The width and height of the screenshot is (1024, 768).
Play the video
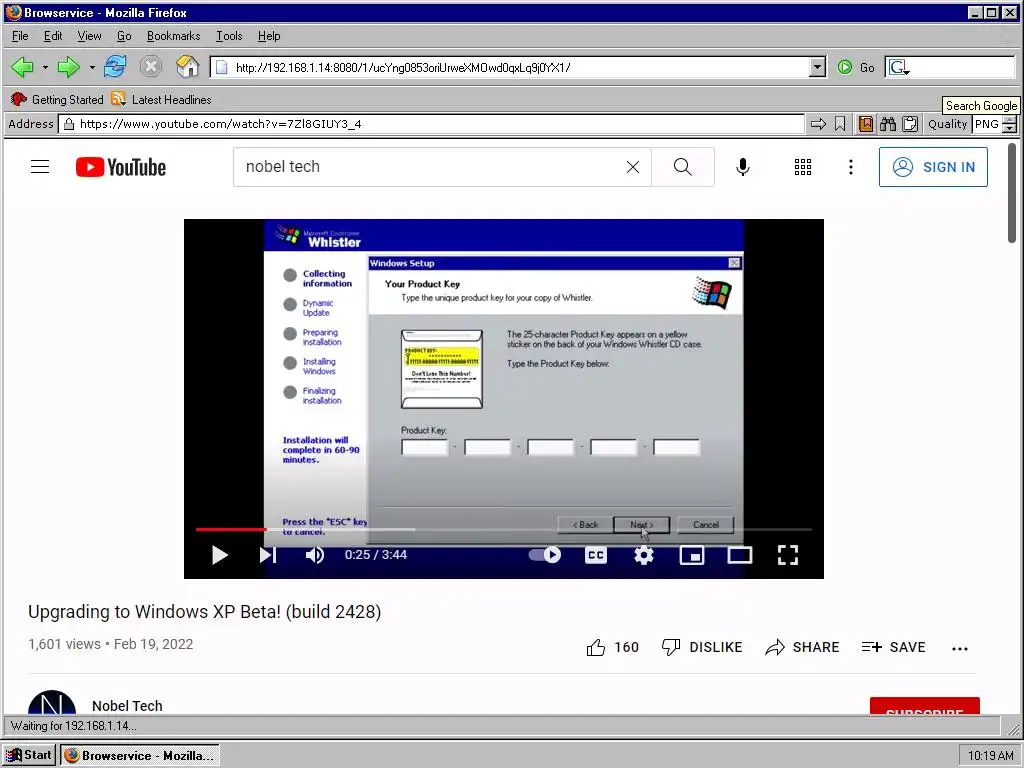click(219, 555)
